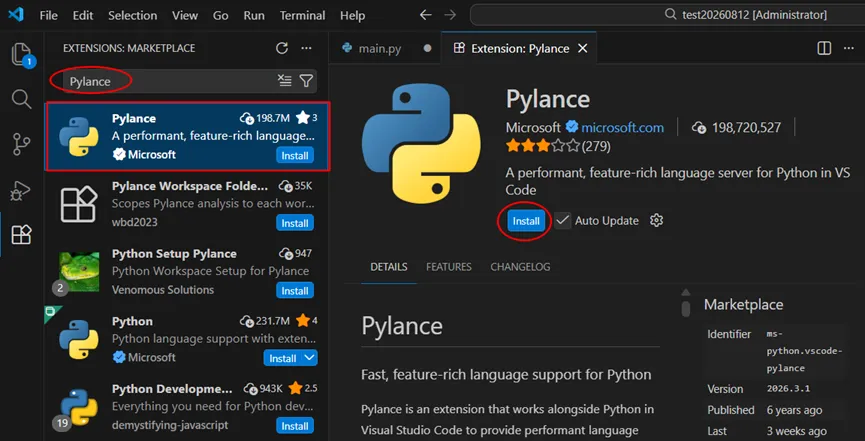Refresh the extensions marketplace list
The height and width of the screenshot is (441, 865).
282,48
